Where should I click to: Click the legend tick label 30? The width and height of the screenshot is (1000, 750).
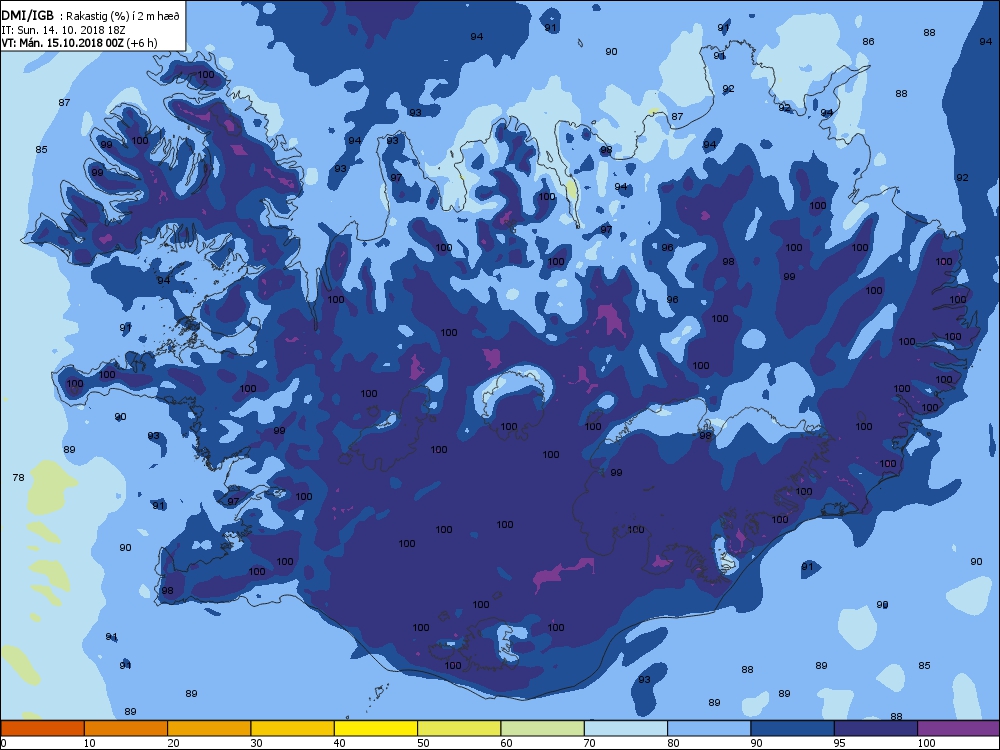[x=256, y=743]
